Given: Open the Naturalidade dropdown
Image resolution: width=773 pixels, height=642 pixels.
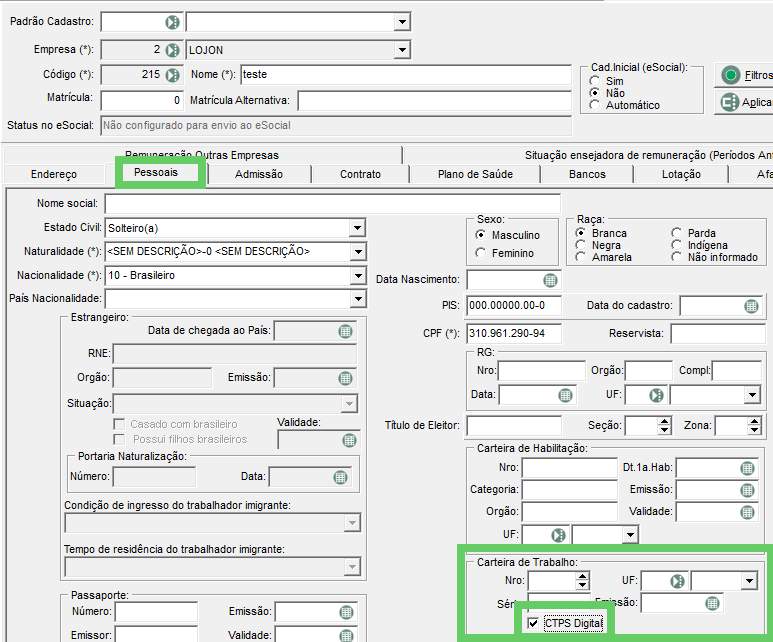Looking at the screenshot, I should point(358,251).
